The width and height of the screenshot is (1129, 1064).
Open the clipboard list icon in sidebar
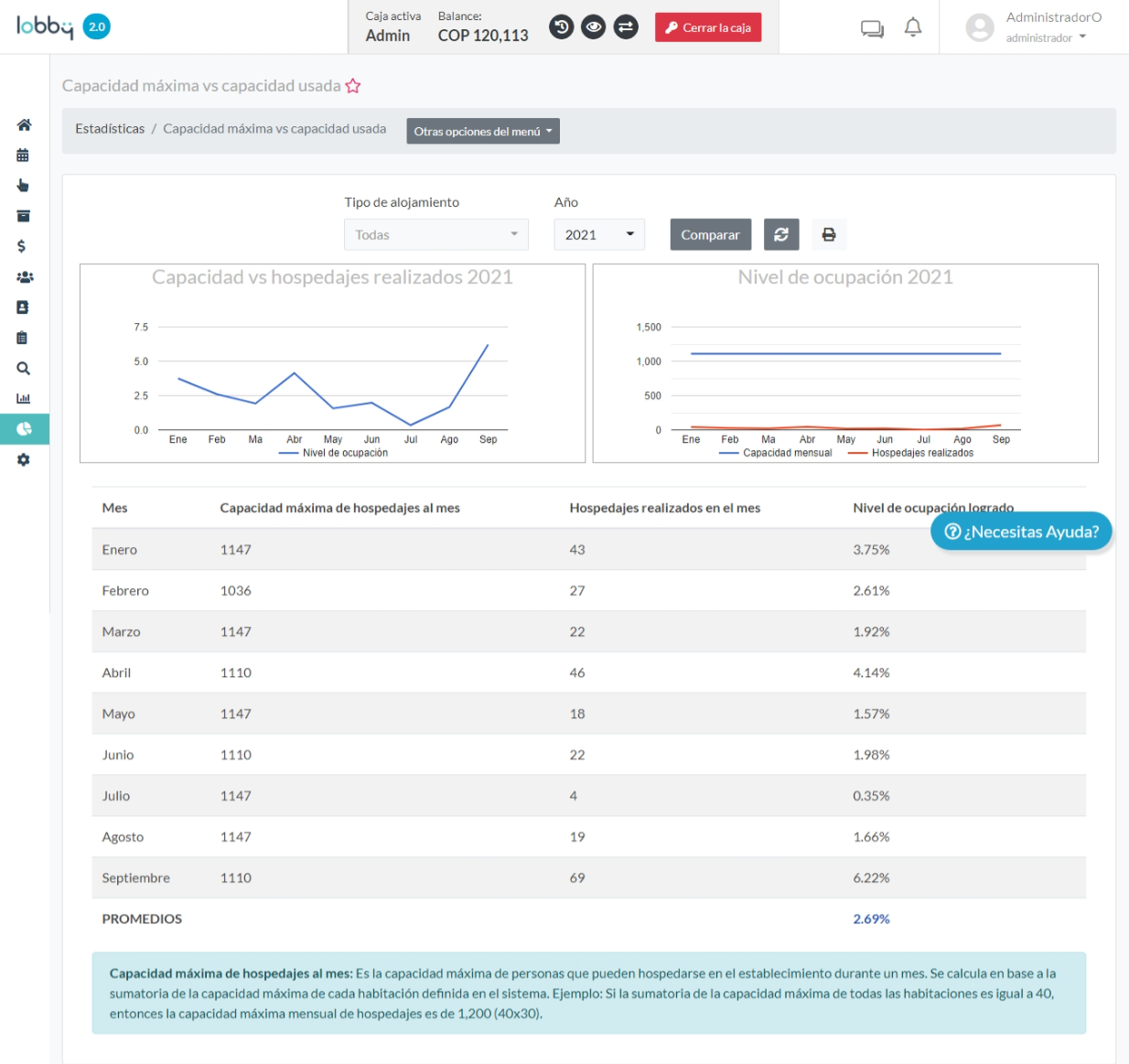[22, 338]
